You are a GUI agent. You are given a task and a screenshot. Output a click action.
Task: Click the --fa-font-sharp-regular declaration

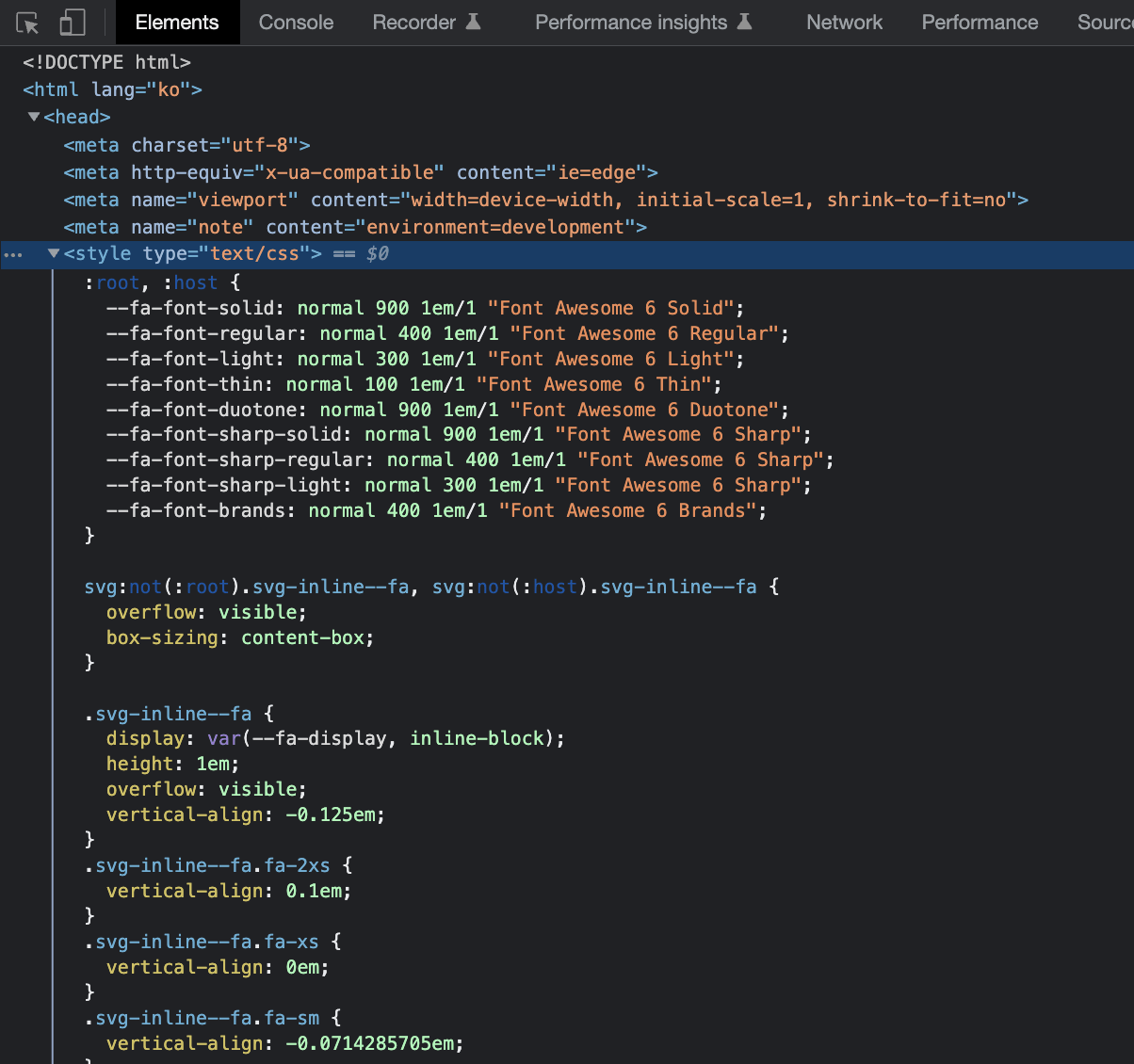(470, 459)
